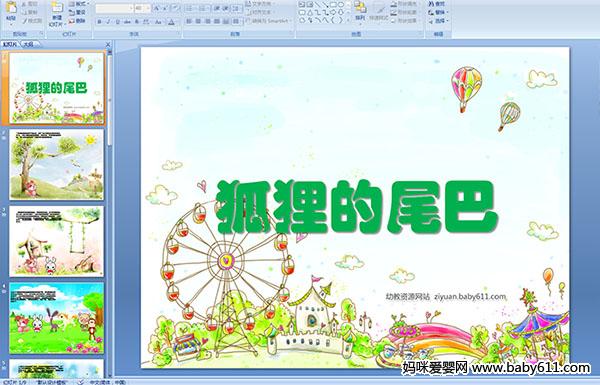The width and height of the screenshot is (600, 385).
Task: Switch to the Outline tab in the thumbnail pane
Action: click(28, 44)
